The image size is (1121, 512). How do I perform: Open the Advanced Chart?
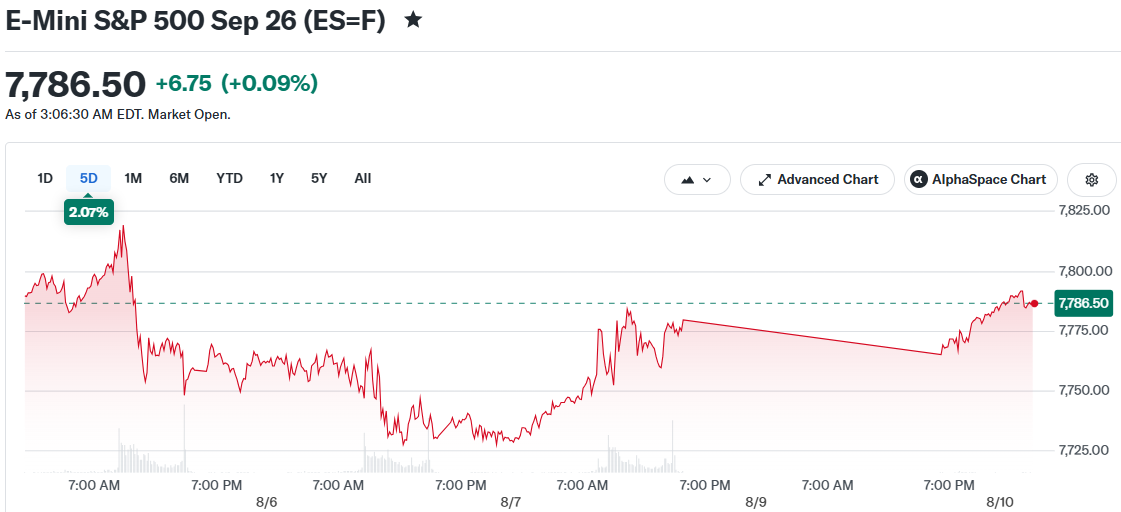tap(817, 179)
